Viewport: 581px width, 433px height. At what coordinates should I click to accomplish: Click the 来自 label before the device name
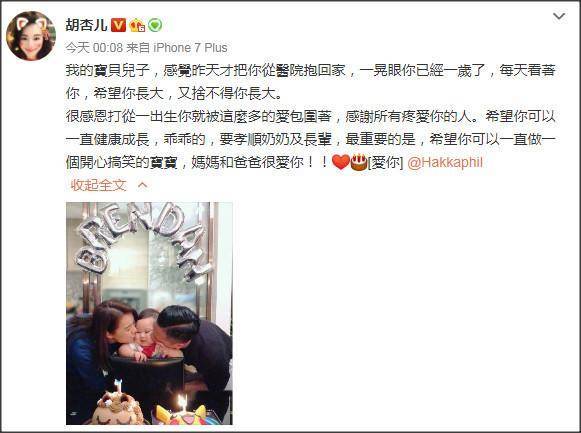coord(138,48)
